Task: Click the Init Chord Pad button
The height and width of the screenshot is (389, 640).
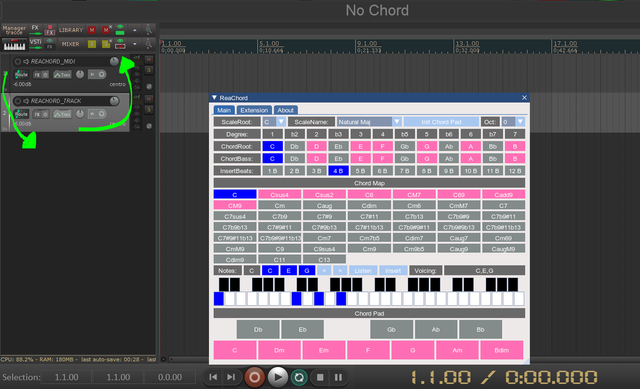Action: [441, 122]
